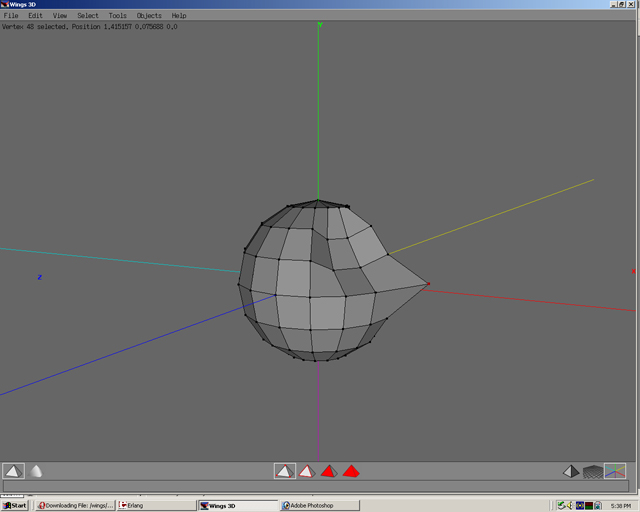Viewport: 640px width, 512px height.
Task: Select the smooth shading preview icon
Action: coord(36,471)
